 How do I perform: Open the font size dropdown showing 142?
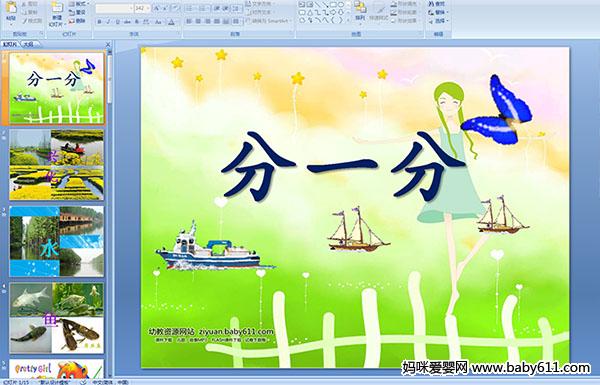coord(142,8)
